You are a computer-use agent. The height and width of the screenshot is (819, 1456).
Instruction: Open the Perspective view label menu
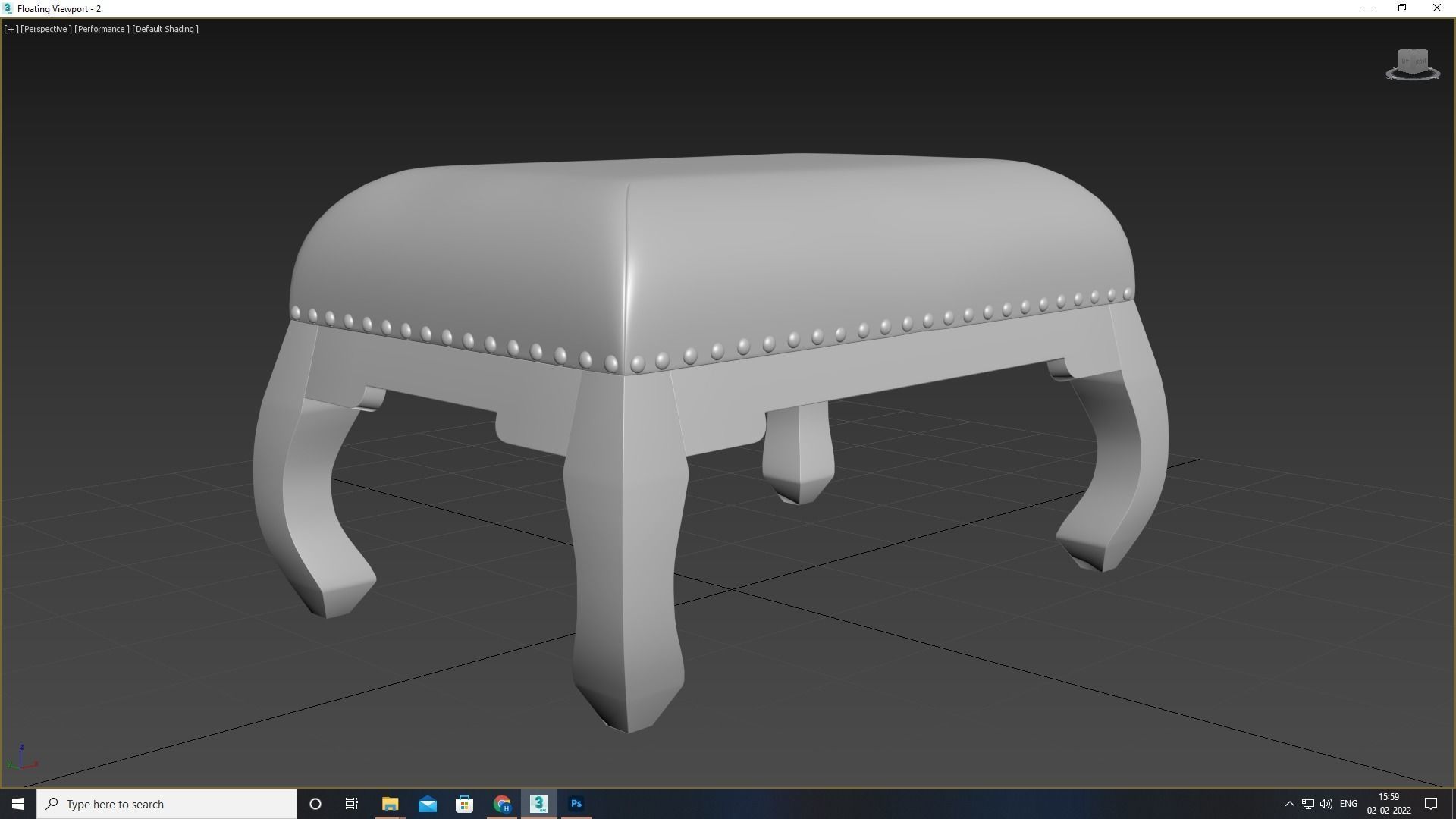46,29
